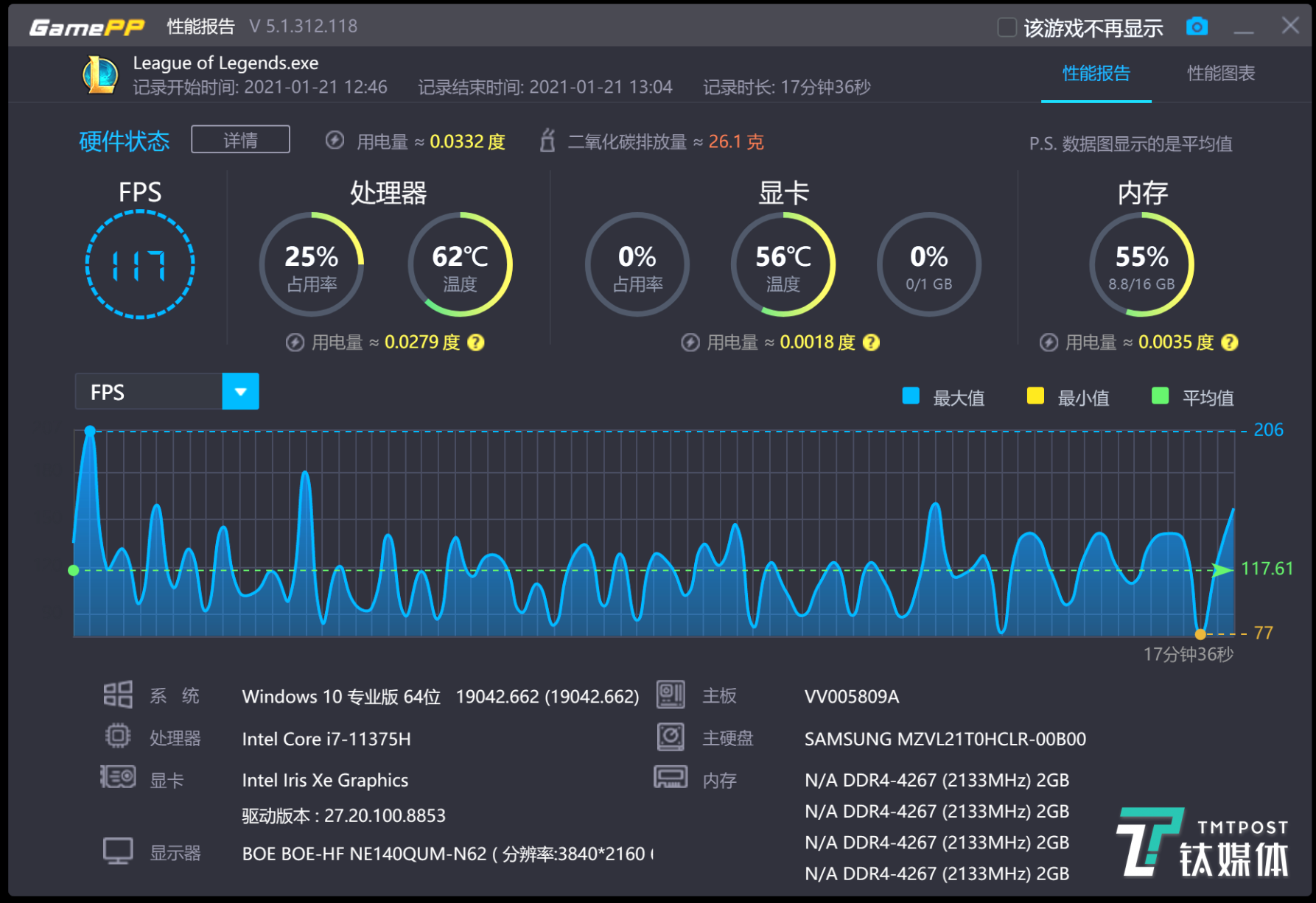Viewport: 1316px width, 903px height.
Task: Click the 0.0332 度 power value
Action: coord(467,141)
